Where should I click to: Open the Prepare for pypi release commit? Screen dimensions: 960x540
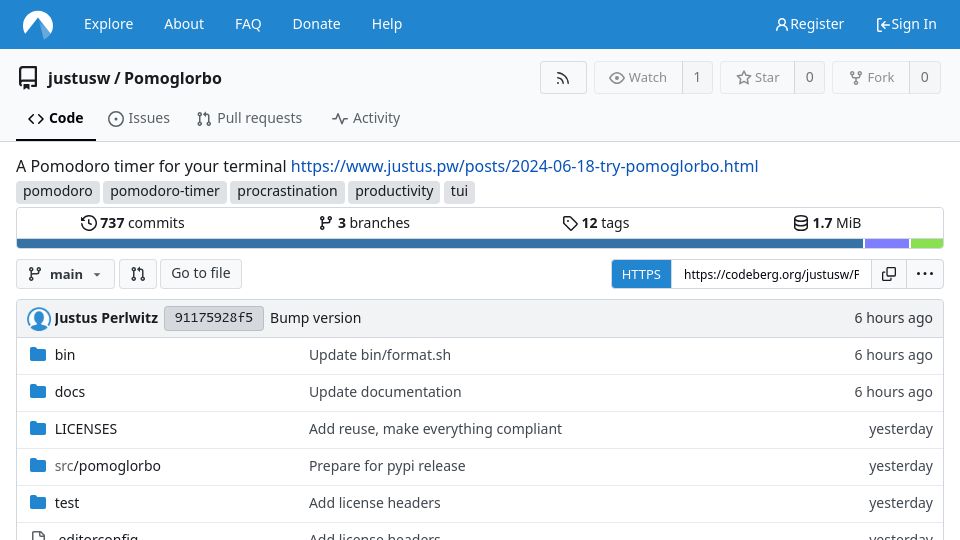(x=387, y=466)
